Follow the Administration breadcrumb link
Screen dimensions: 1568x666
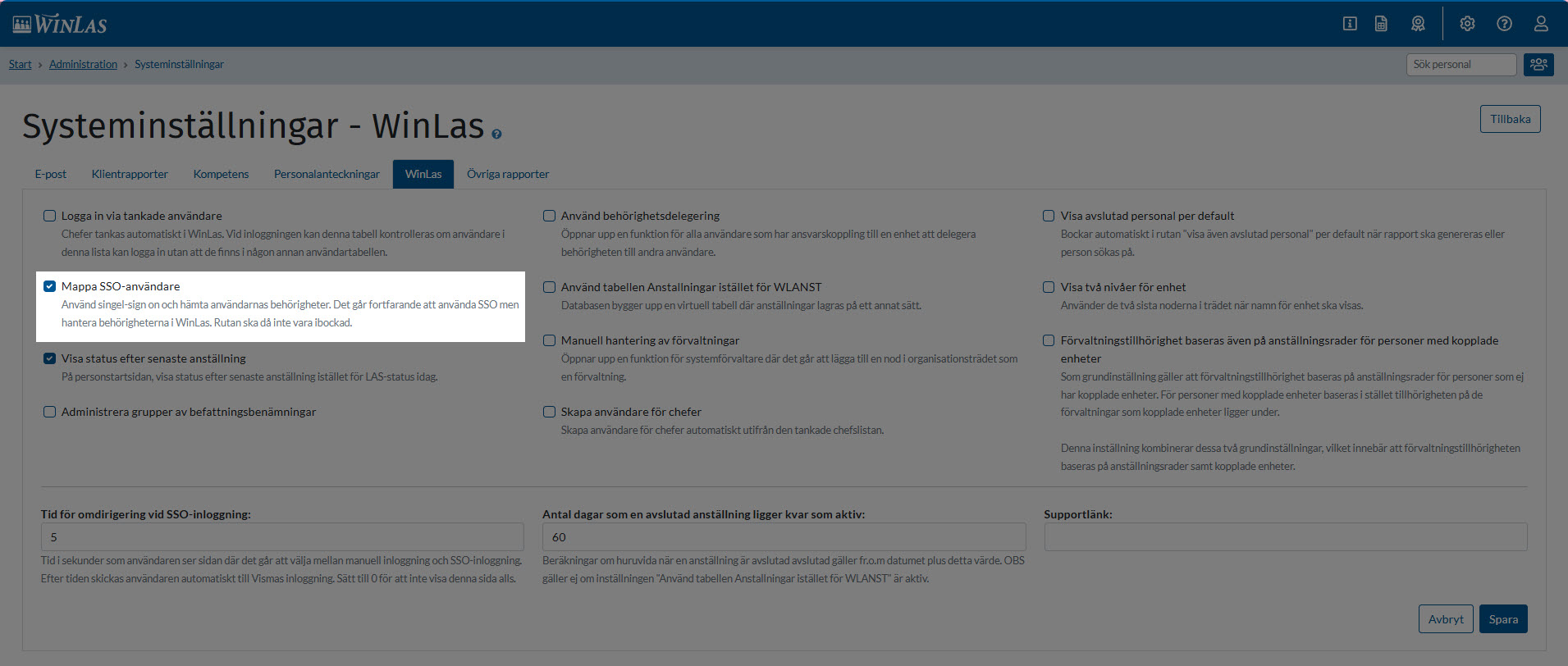click(x=83, y=64)
